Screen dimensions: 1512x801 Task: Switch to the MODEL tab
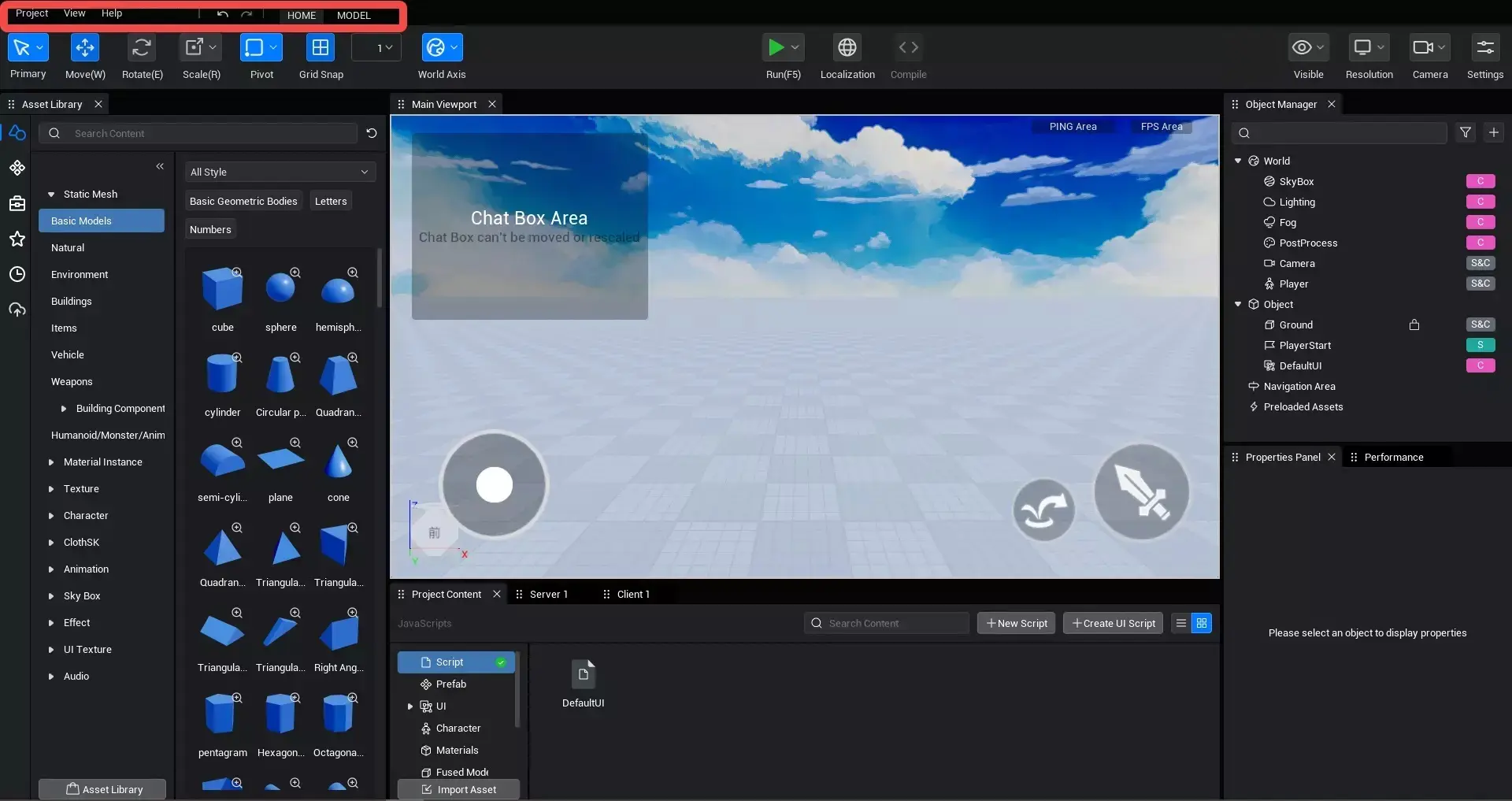click(x=354, y=15)
